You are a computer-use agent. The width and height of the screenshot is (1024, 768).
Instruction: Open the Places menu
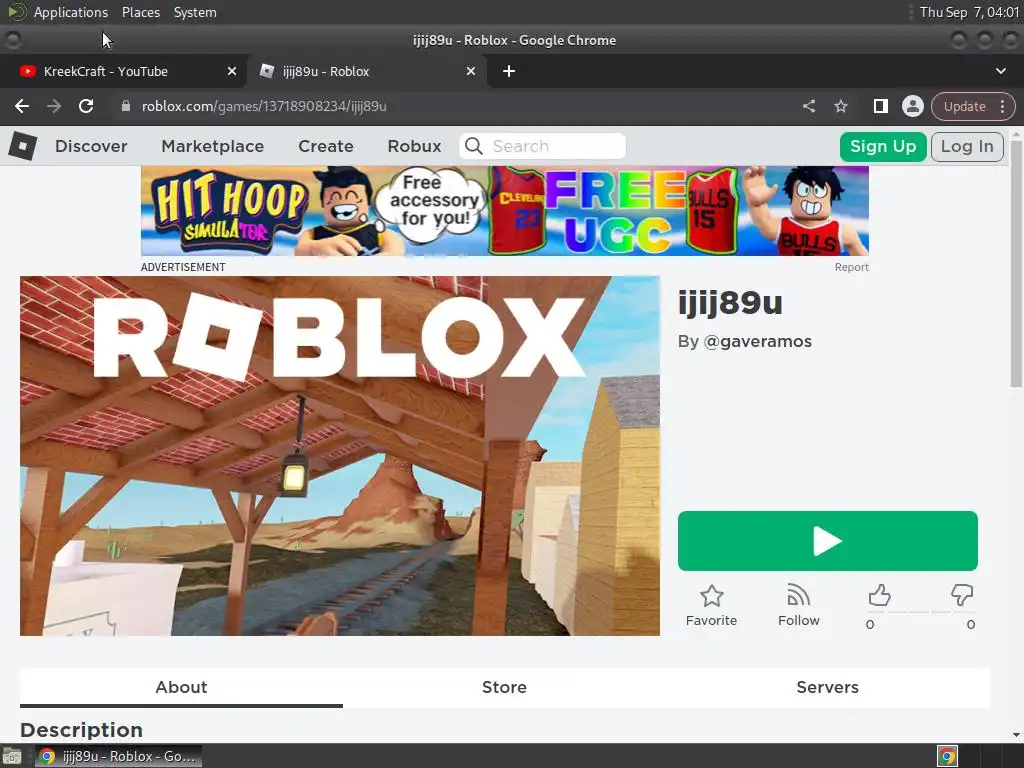click(140, 12)
